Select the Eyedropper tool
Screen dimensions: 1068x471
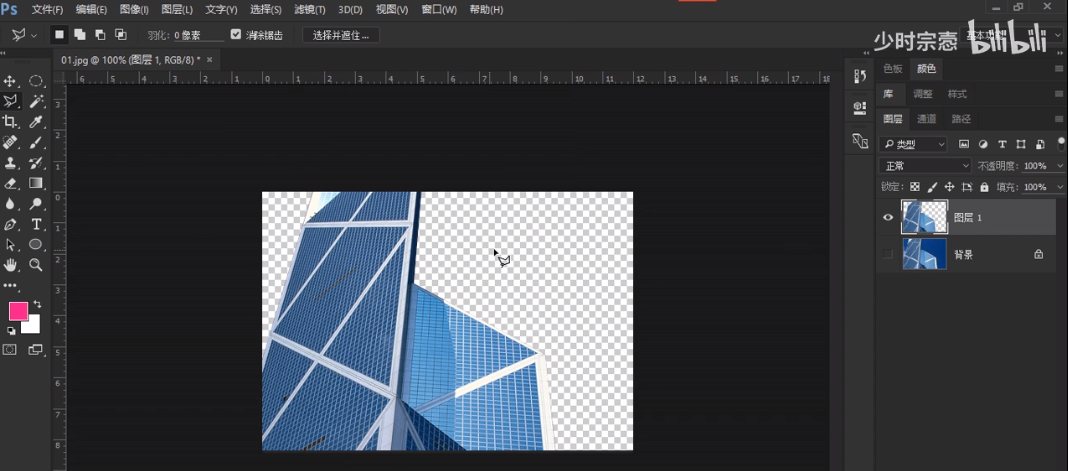[36, 122]
